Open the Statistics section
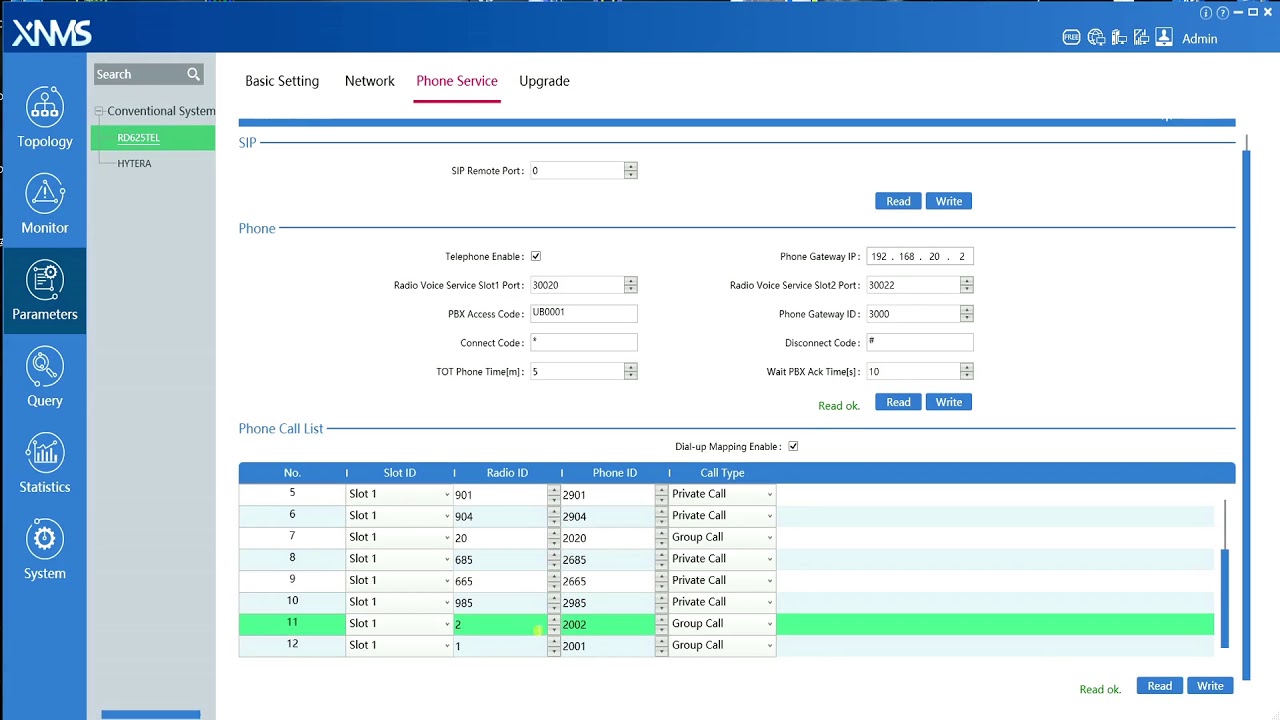This screenshot has height=720, width=1280. click(x=44, y=463)
